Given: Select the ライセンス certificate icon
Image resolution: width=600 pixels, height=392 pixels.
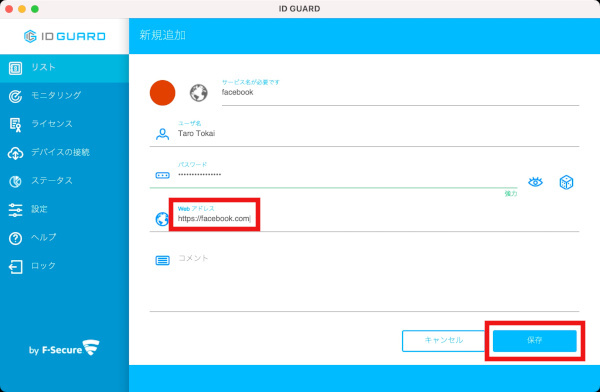Looking at the screenshot, I should tap(15, 125).
